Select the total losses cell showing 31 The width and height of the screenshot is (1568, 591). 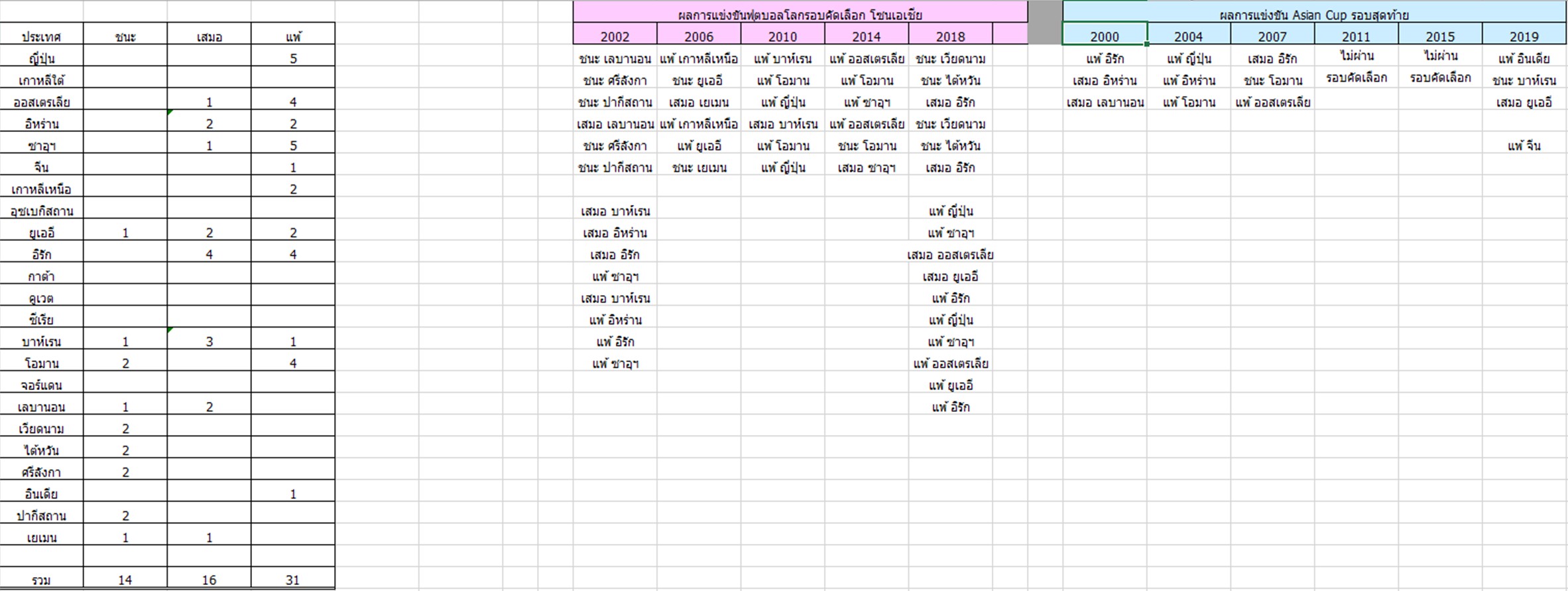coord(292,580)
